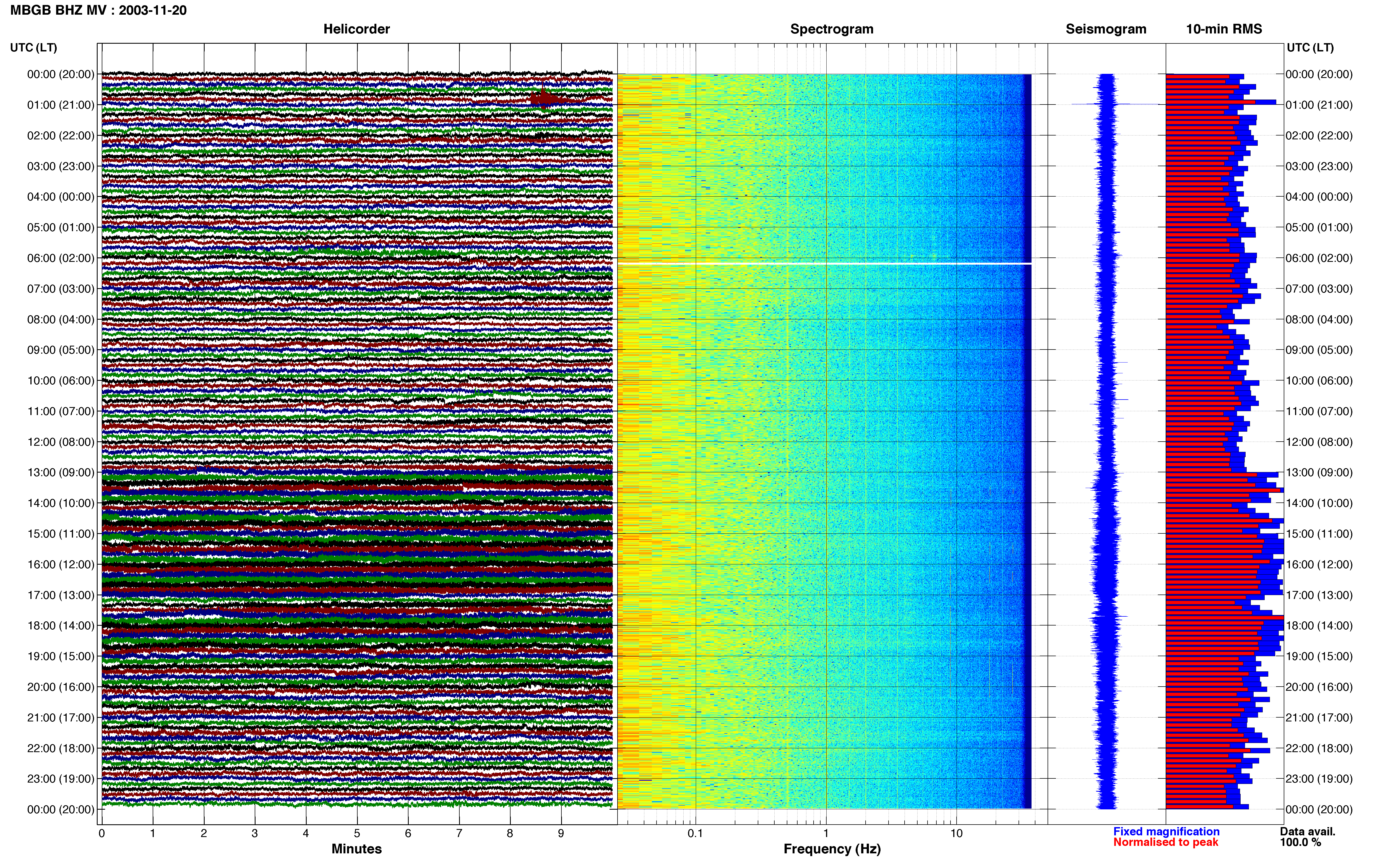Click the 0.1 tick on the frequency axis
This screenshot has width=1388, height=868.
[x=695, y=833]
